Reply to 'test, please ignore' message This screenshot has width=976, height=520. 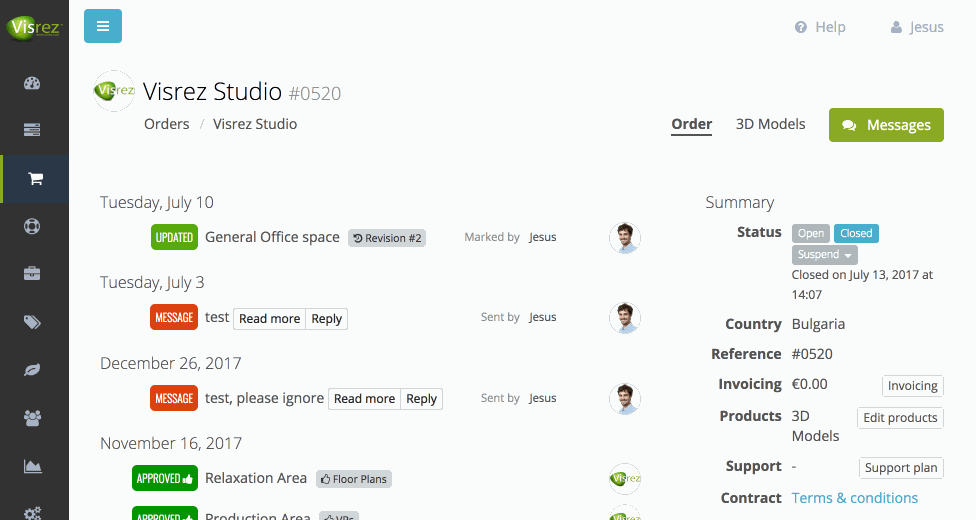click(x=421, y=399)
